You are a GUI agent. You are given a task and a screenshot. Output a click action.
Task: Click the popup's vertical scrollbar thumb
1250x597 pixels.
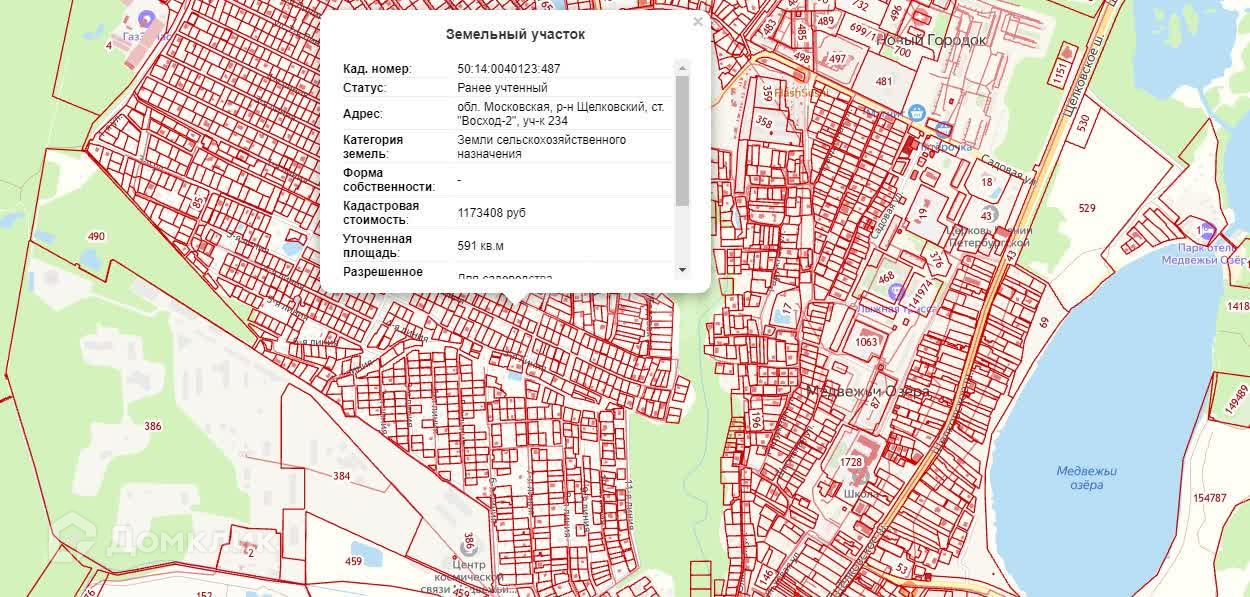pos(683,140)
